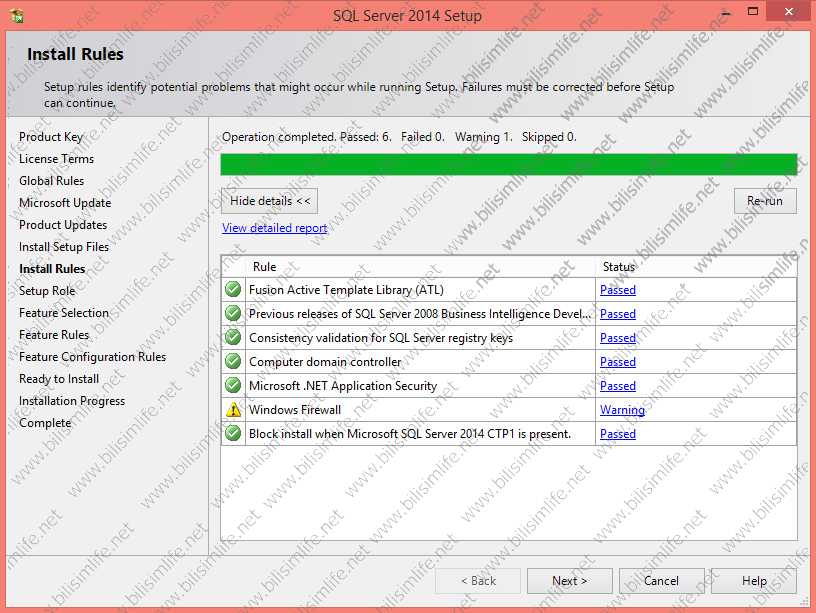This screenshot has height=613, width=816.
Task: Select the Computer domain controller rule text
Action: pos(325,362)
